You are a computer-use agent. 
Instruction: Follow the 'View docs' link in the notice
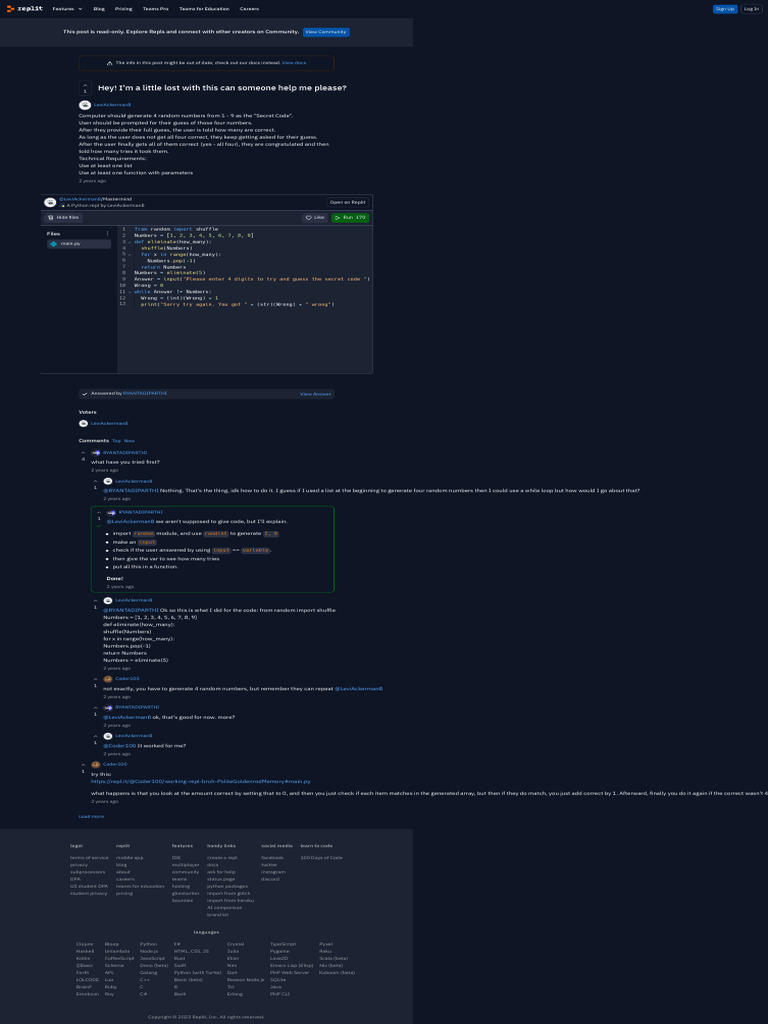point(294,63)
